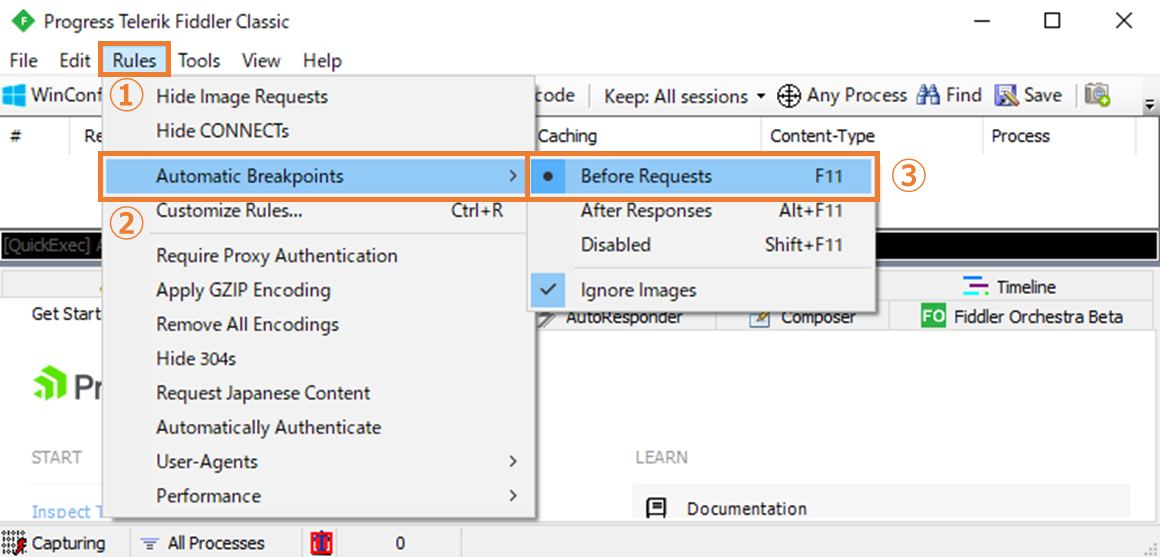Click the camera screenshot icon in toolbar
The image size is (1160, 557).
tap(1098, 96)
